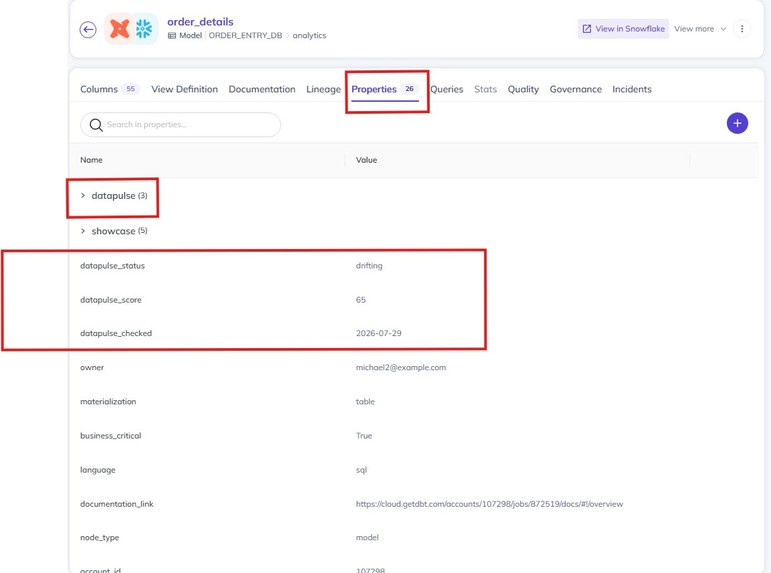Image resolution: width=771 pixels, height=573 pixels.
Task: Click the magnifier search icon
Action: tap(96, 125)
